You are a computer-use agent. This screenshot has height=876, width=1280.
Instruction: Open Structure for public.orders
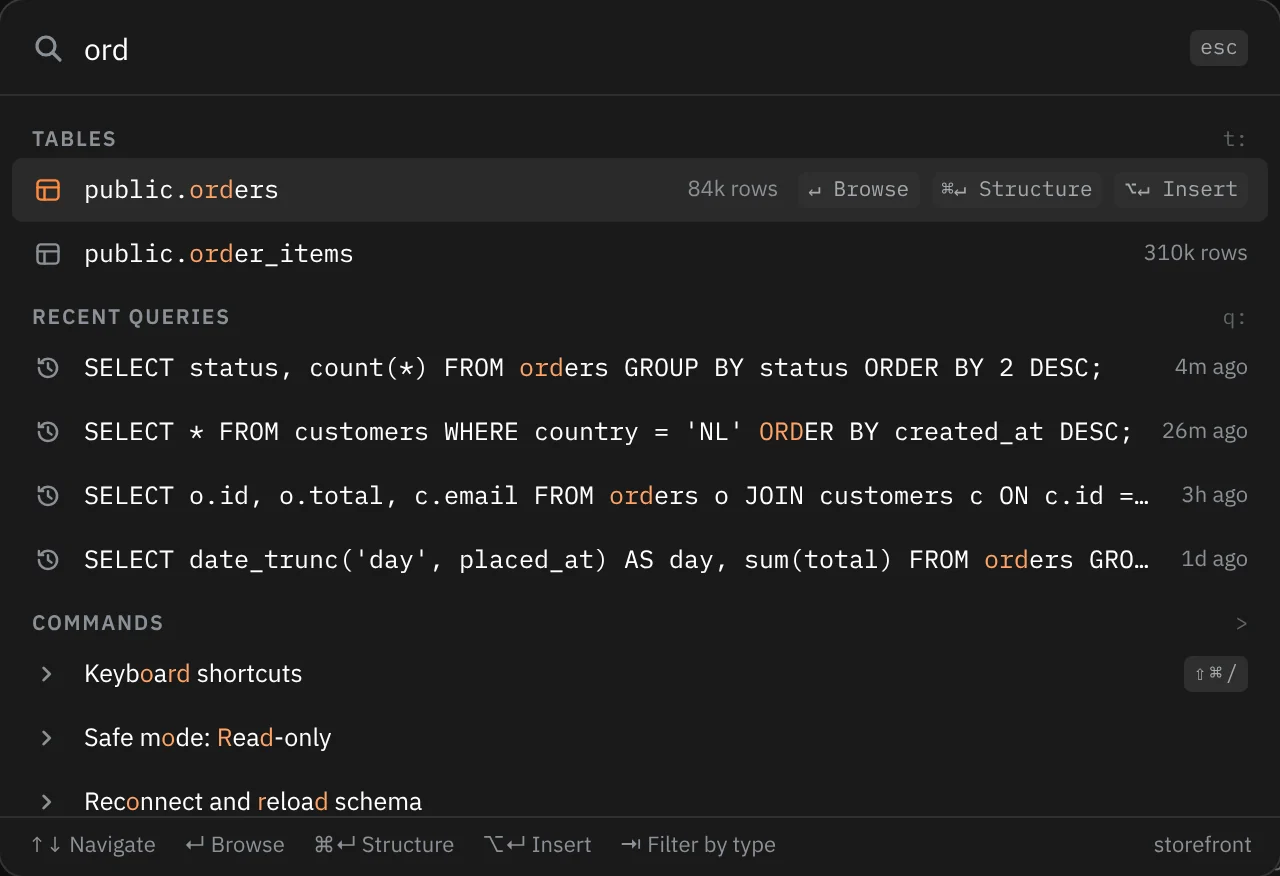[1017, 190]
